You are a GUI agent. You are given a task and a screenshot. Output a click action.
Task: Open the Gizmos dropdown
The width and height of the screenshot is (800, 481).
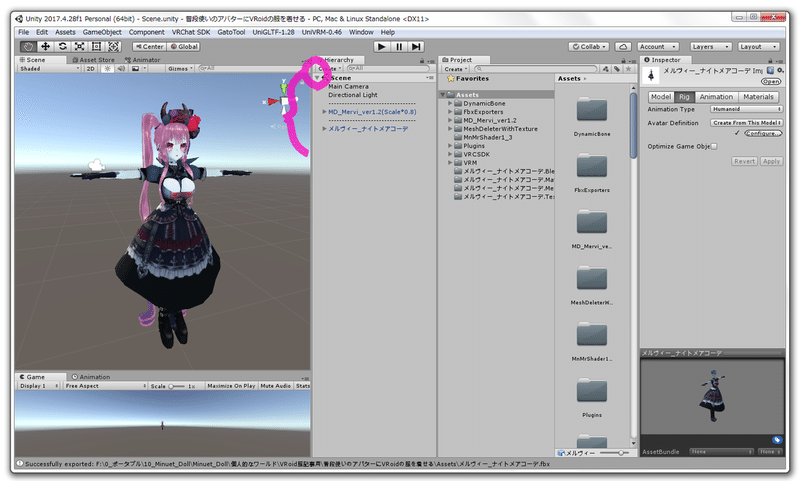pos(180,68)
